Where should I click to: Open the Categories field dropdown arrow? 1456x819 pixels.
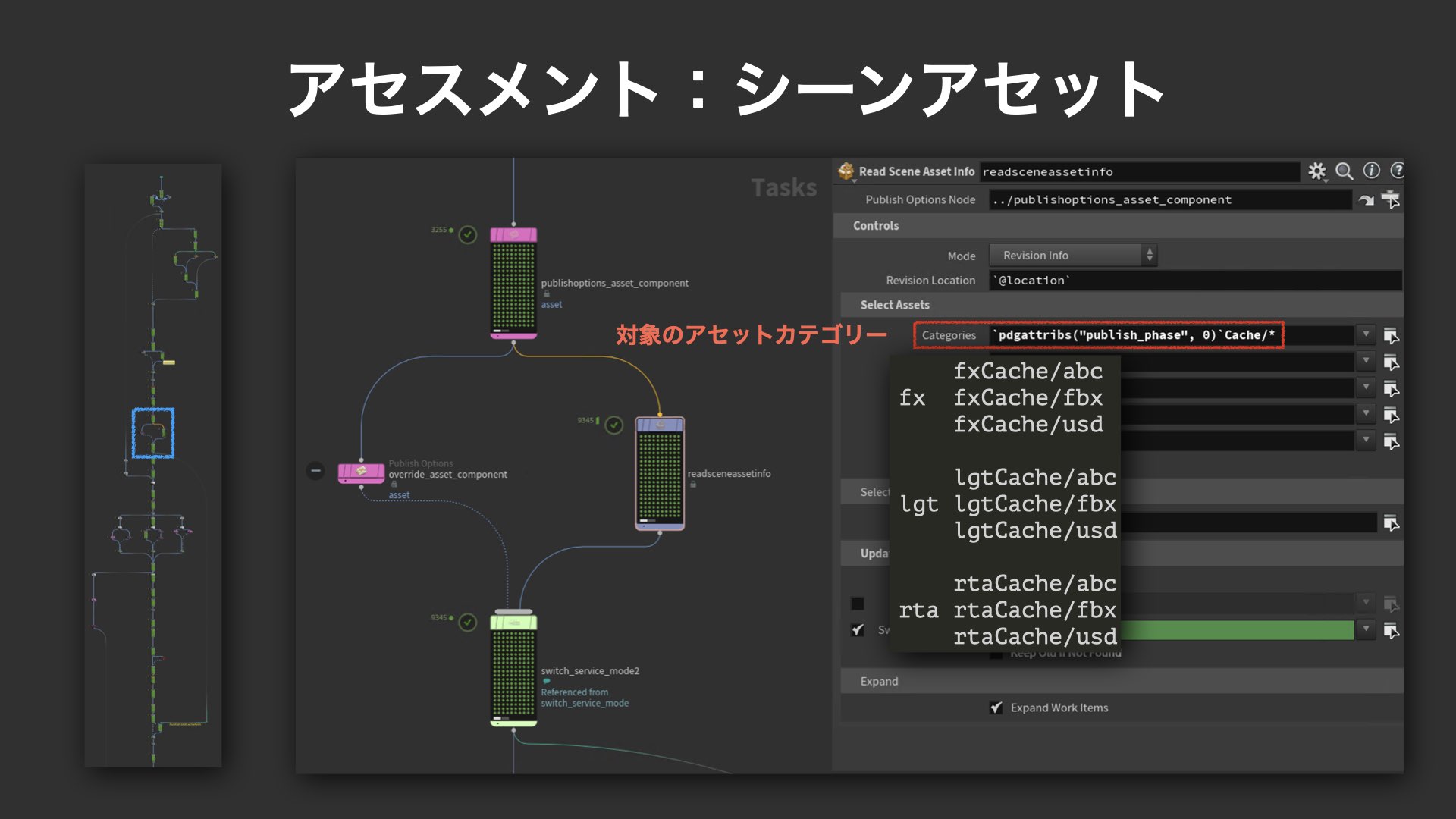pos(1365,334)
